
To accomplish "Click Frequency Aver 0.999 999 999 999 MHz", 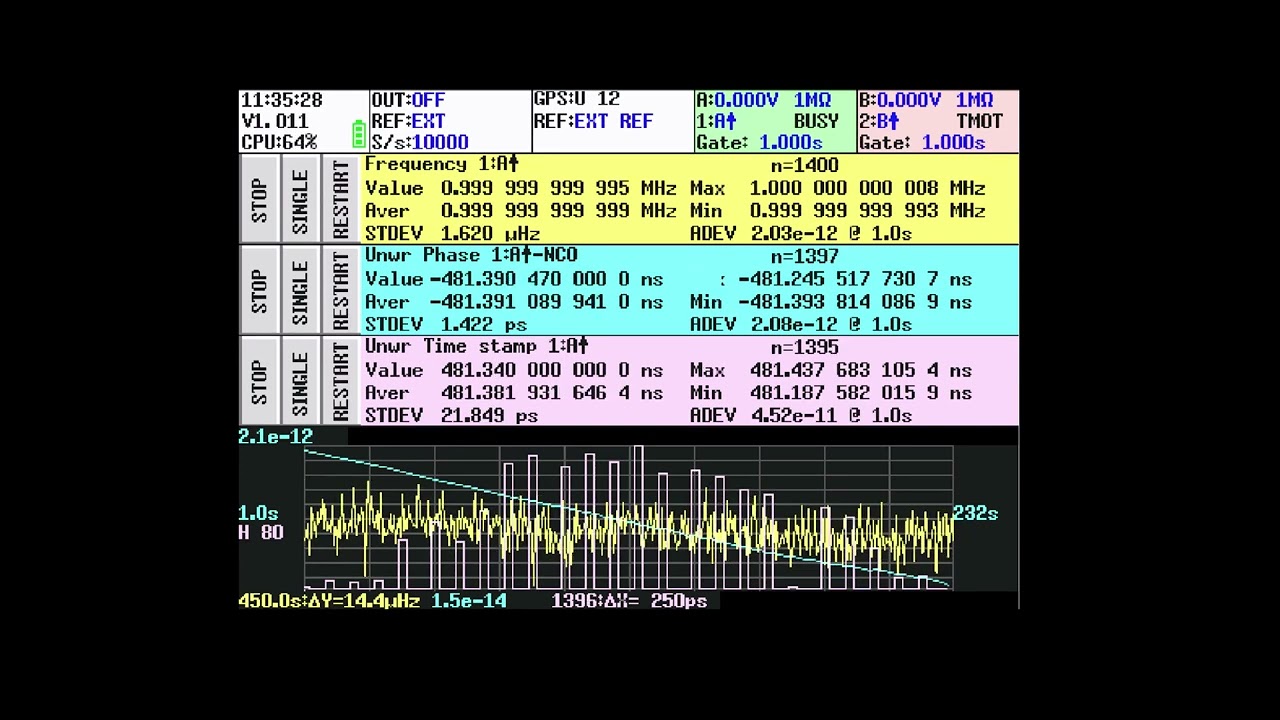I will pos(521,211).
